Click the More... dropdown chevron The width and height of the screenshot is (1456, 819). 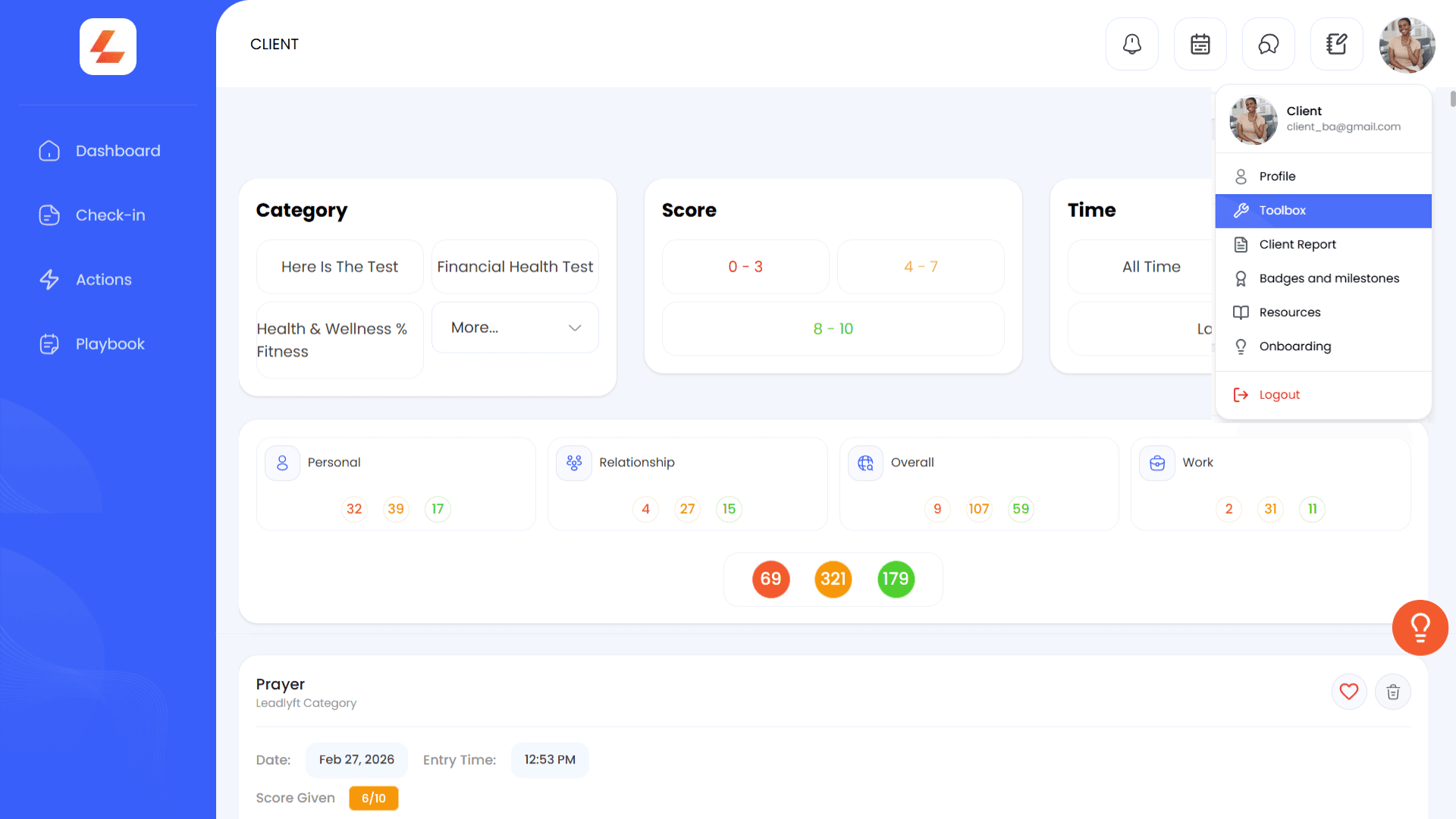575,328
